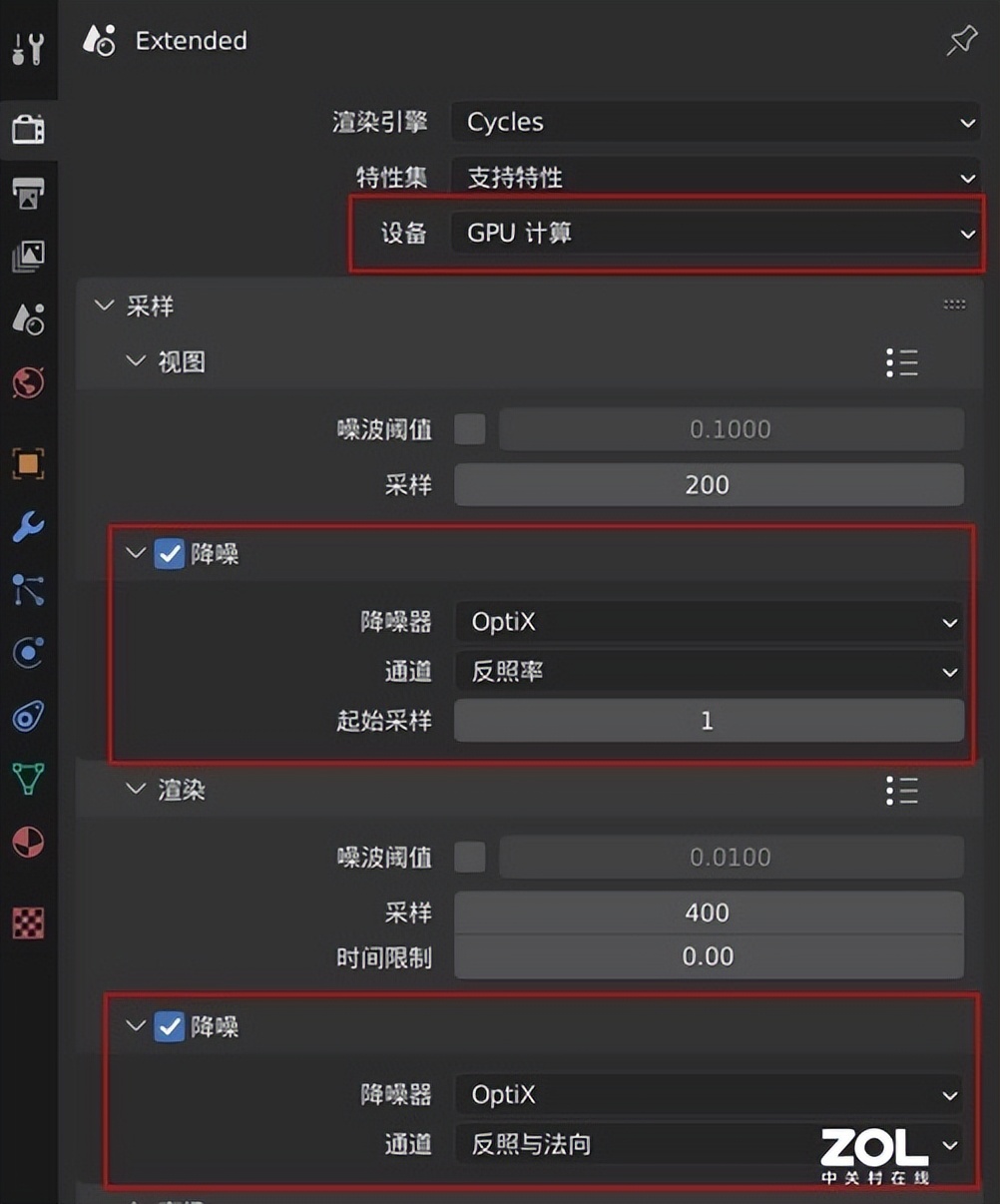The image size is (1000, 1204).
Task: Open the Material Properties sphere icon
Action: click(x=29, y=842)
